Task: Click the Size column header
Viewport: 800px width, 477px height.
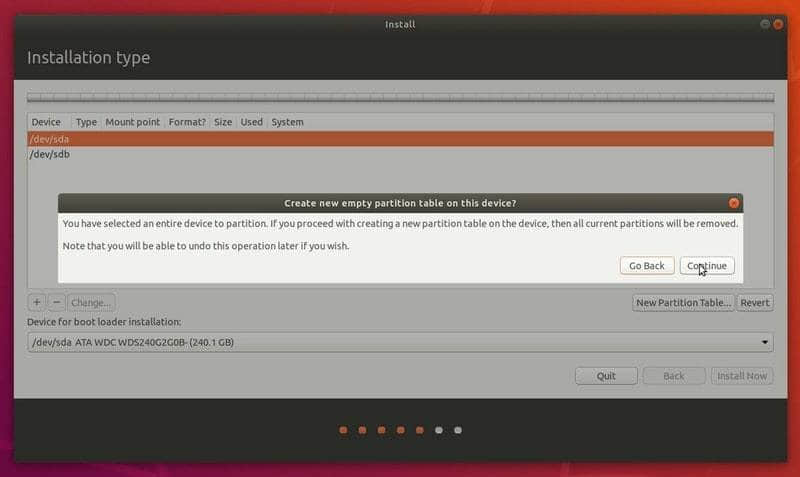Action: (223, 122)
